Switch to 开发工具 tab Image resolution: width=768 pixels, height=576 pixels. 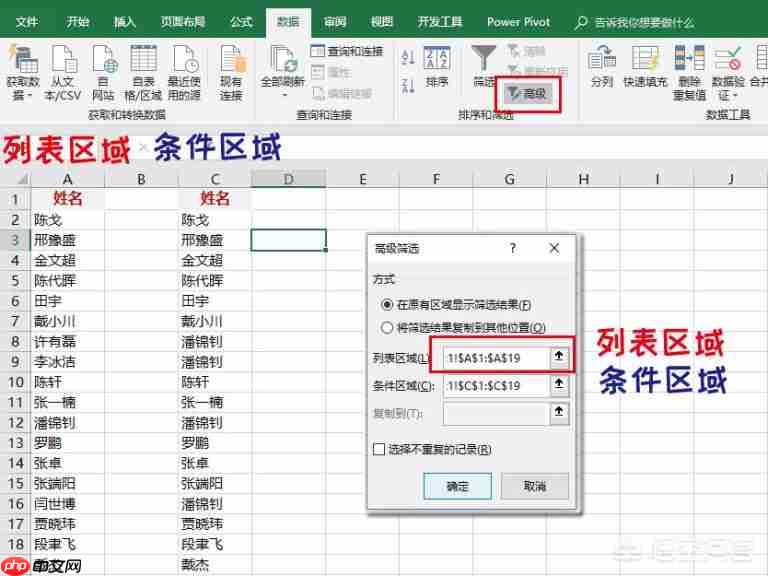pyautogui.click(x=440, y=22)
